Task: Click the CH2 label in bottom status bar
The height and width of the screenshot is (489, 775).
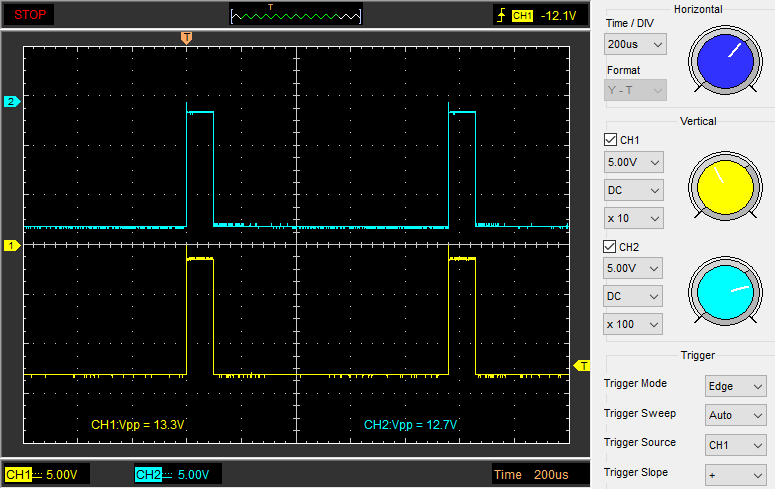Action: (x=148, y=474)
